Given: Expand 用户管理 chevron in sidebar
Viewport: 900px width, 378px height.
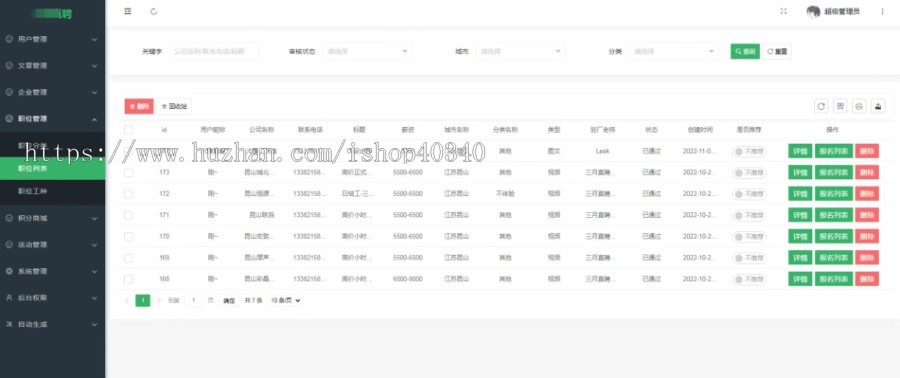Looking at the screenshot, I should coord(95,40).
